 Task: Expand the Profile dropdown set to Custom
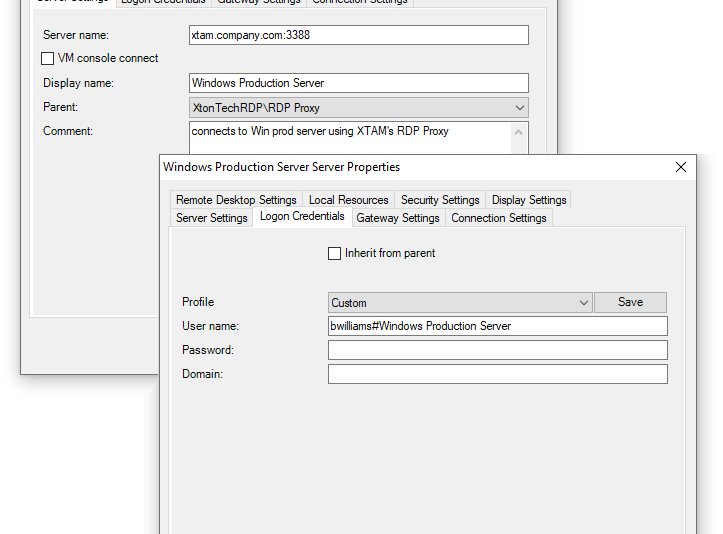(x=460, y=303)
